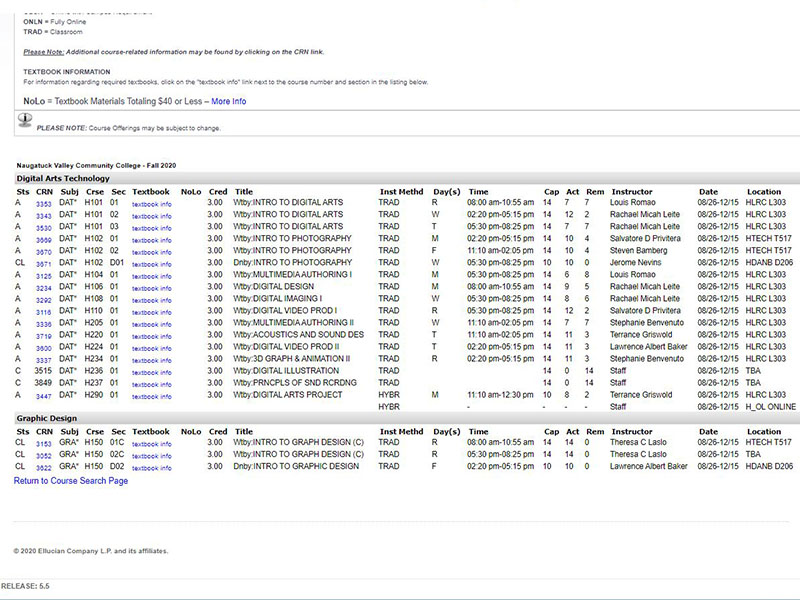Open textbook info for DAT H102 section 01
The height and width of the screenshot is (600, 800).
tap(152, 240)
